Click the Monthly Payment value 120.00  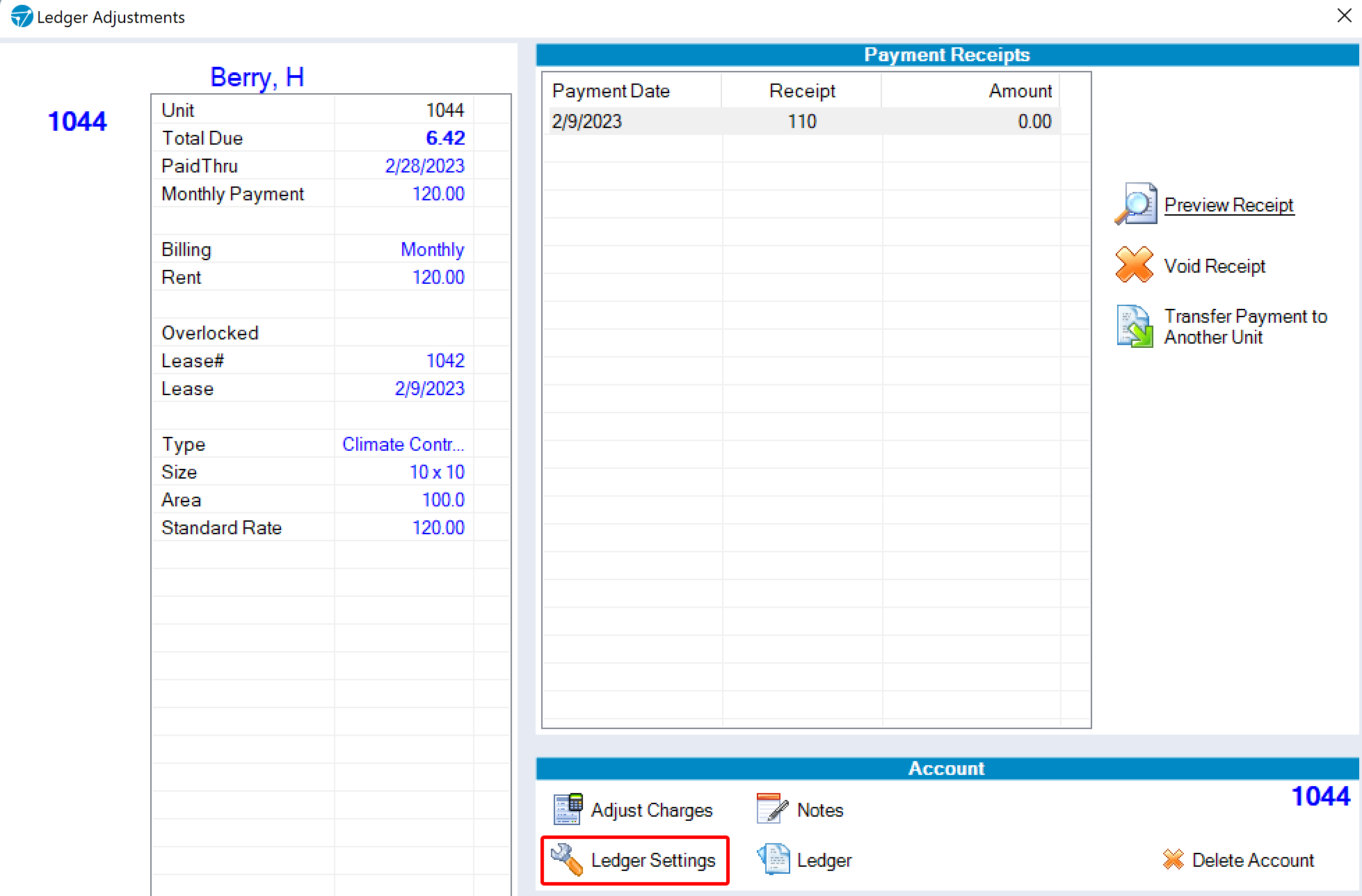438,193
